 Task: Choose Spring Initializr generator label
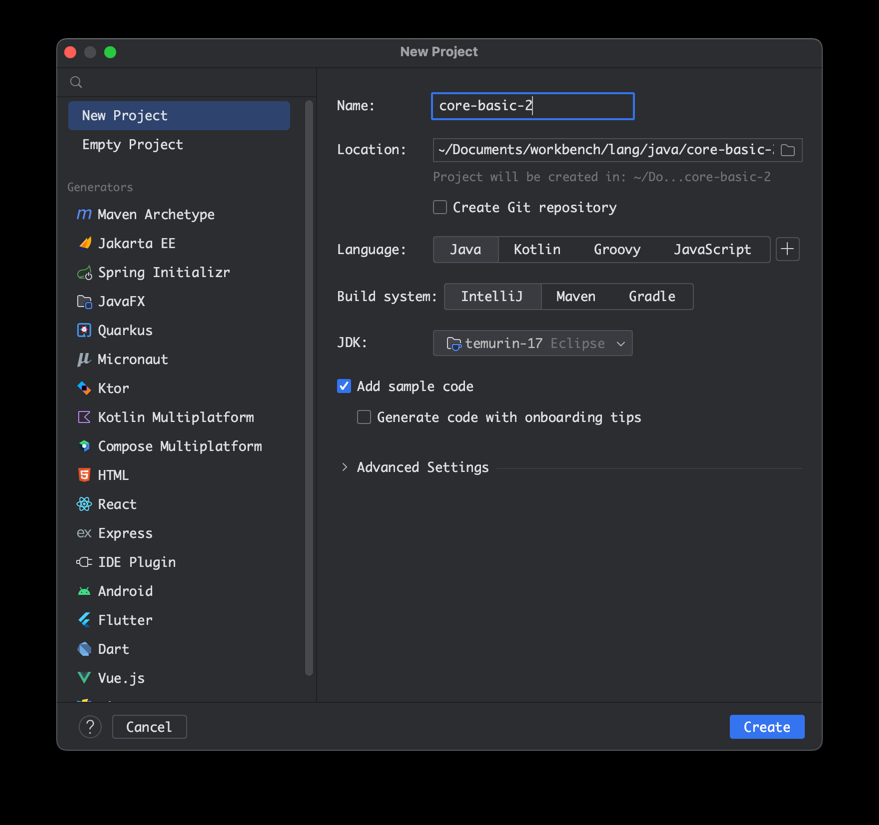tap(164, 272)
